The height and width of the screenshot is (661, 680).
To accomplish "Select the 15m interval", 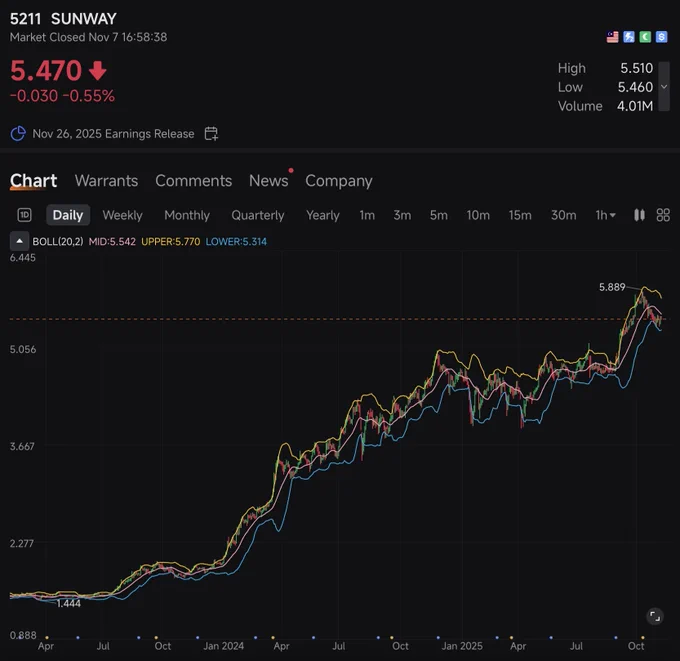I will [520, 215].
